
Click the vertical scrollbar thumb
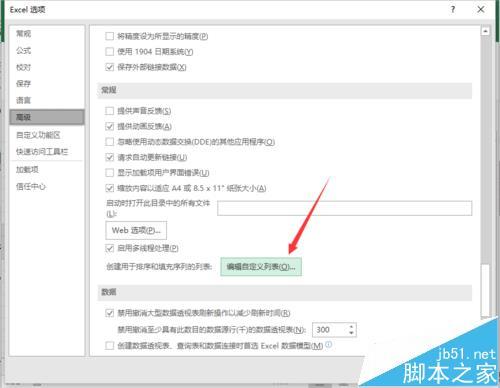tap(485, 290)
